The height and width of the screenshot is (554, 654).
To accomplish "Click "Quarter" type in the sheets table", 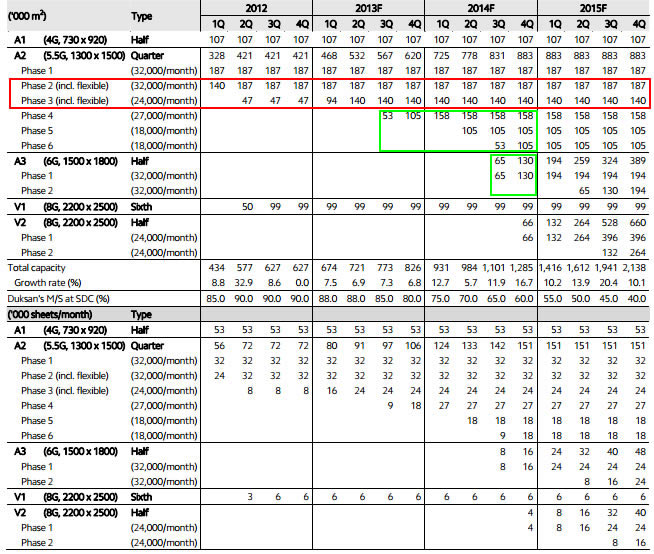I will coord(147,346).
